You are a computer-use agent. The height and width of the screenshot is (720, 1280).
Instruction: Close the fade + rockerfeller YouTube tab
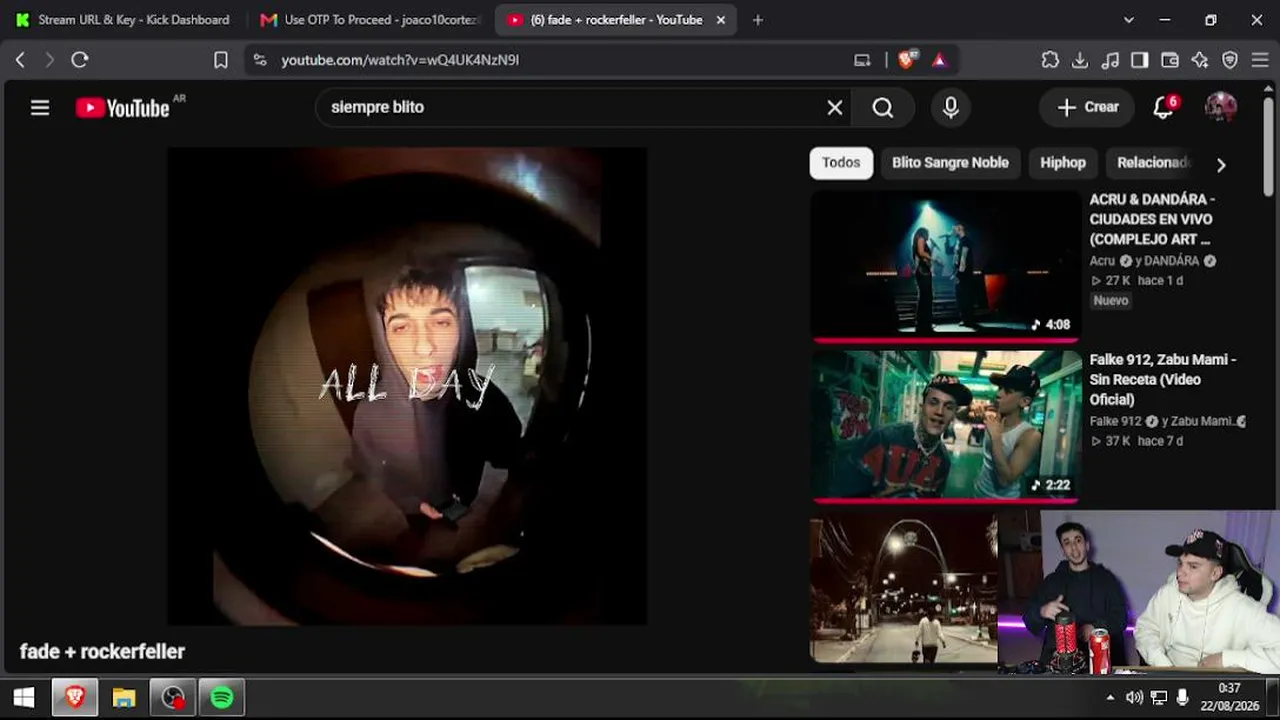pos(721,20)
